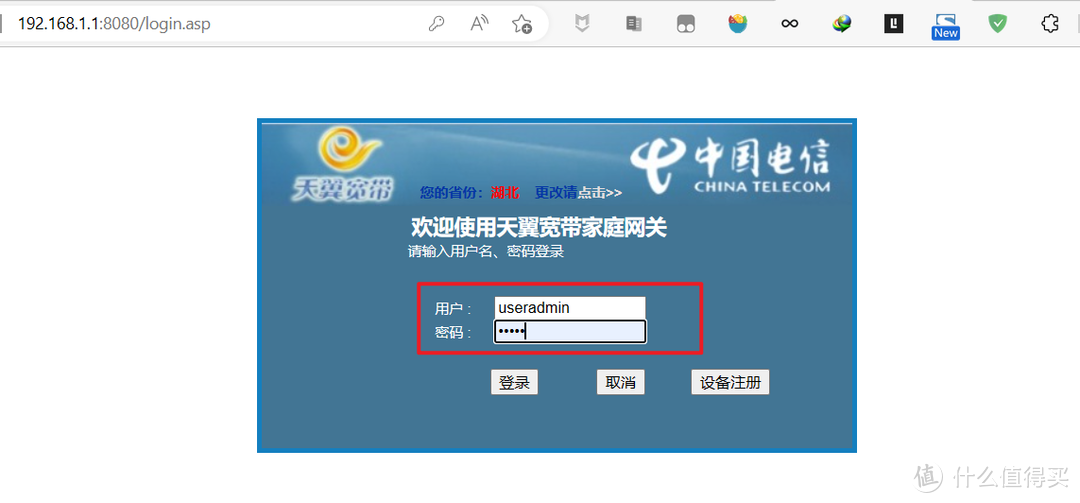Click the text 请输入用户名、密码登录
The height and width of the screenshot is (503, 1080).
point(486,252)
